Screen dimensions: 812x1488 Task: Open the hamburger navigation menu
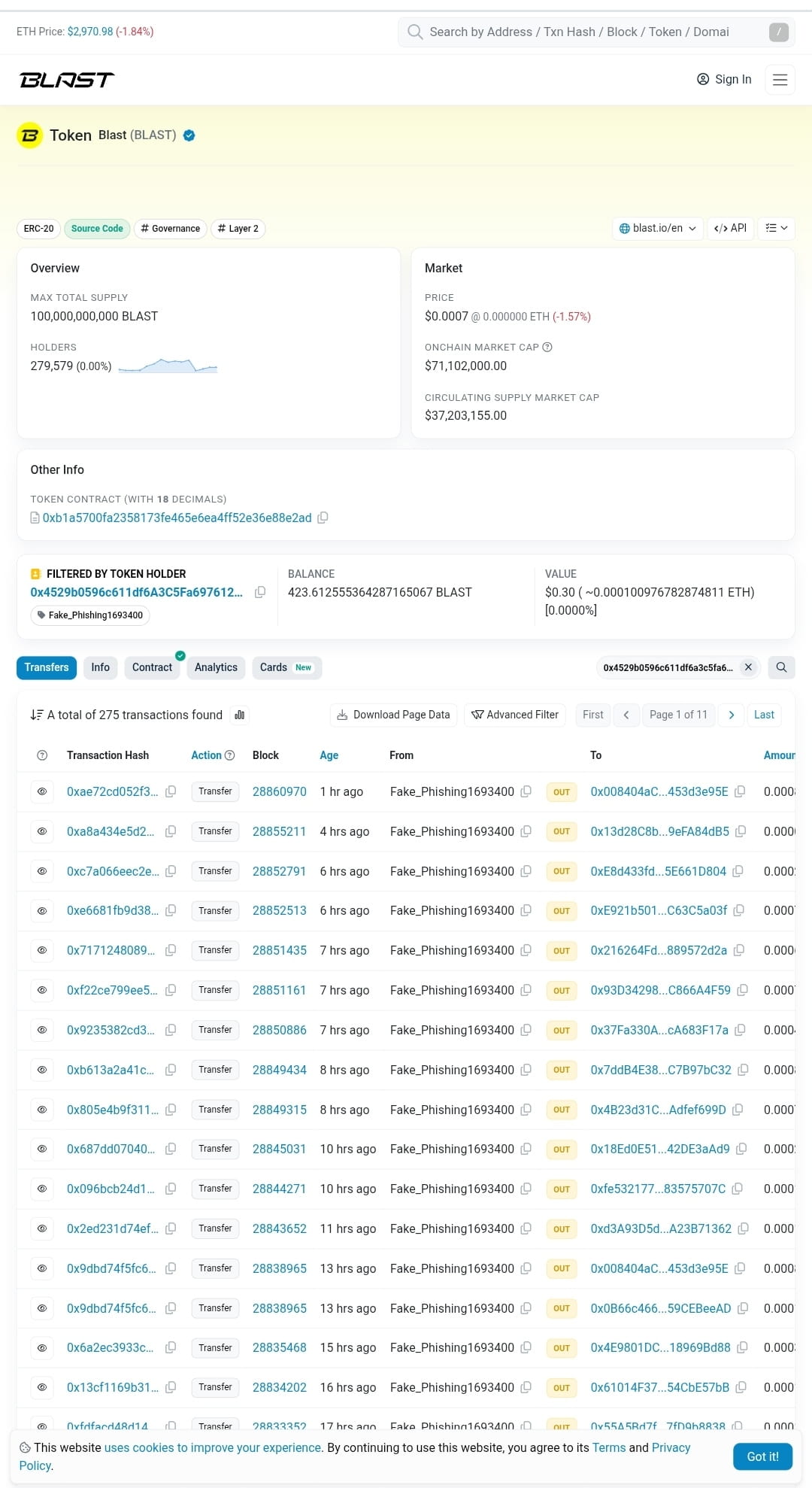coord(780,80)
